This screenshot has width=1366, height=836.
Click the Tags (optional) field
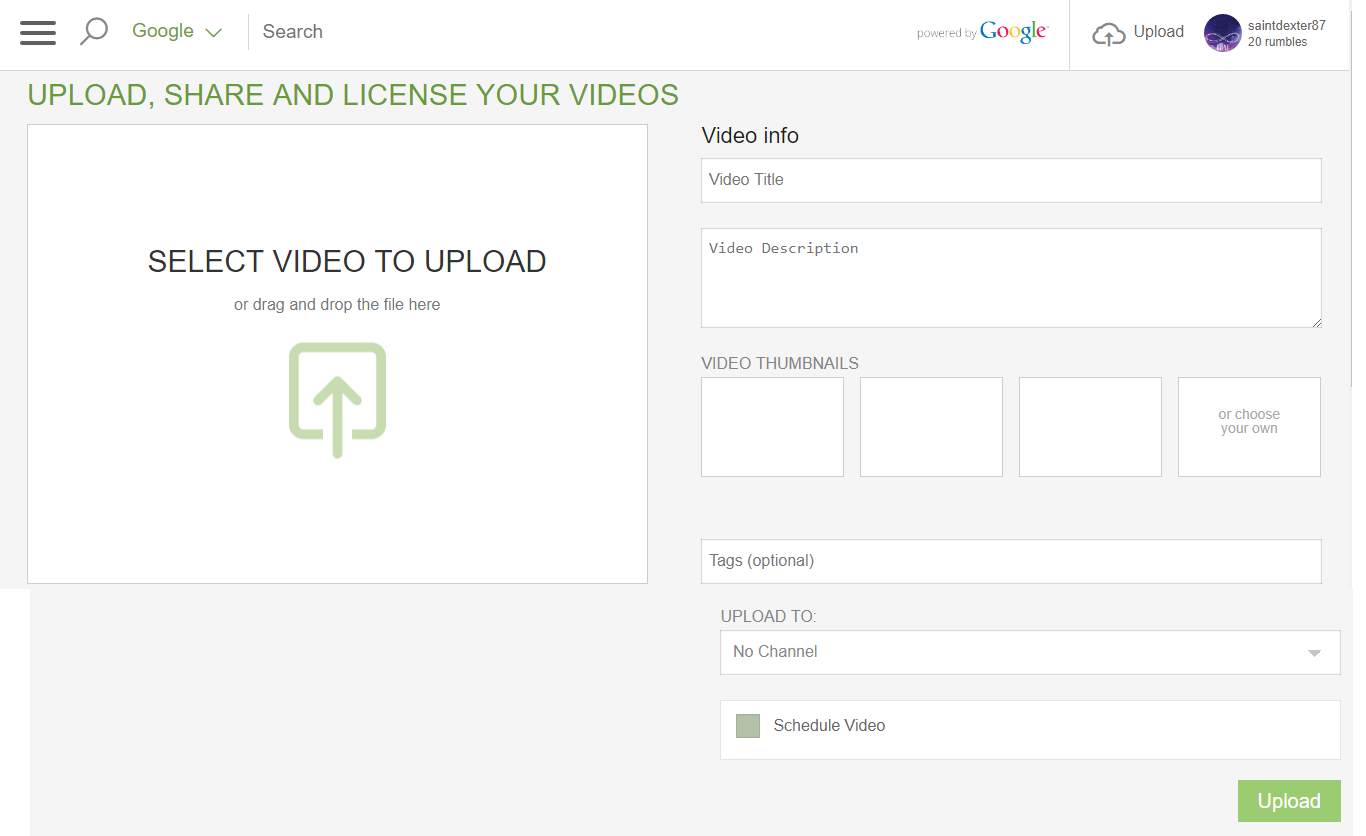point(1010,561)
